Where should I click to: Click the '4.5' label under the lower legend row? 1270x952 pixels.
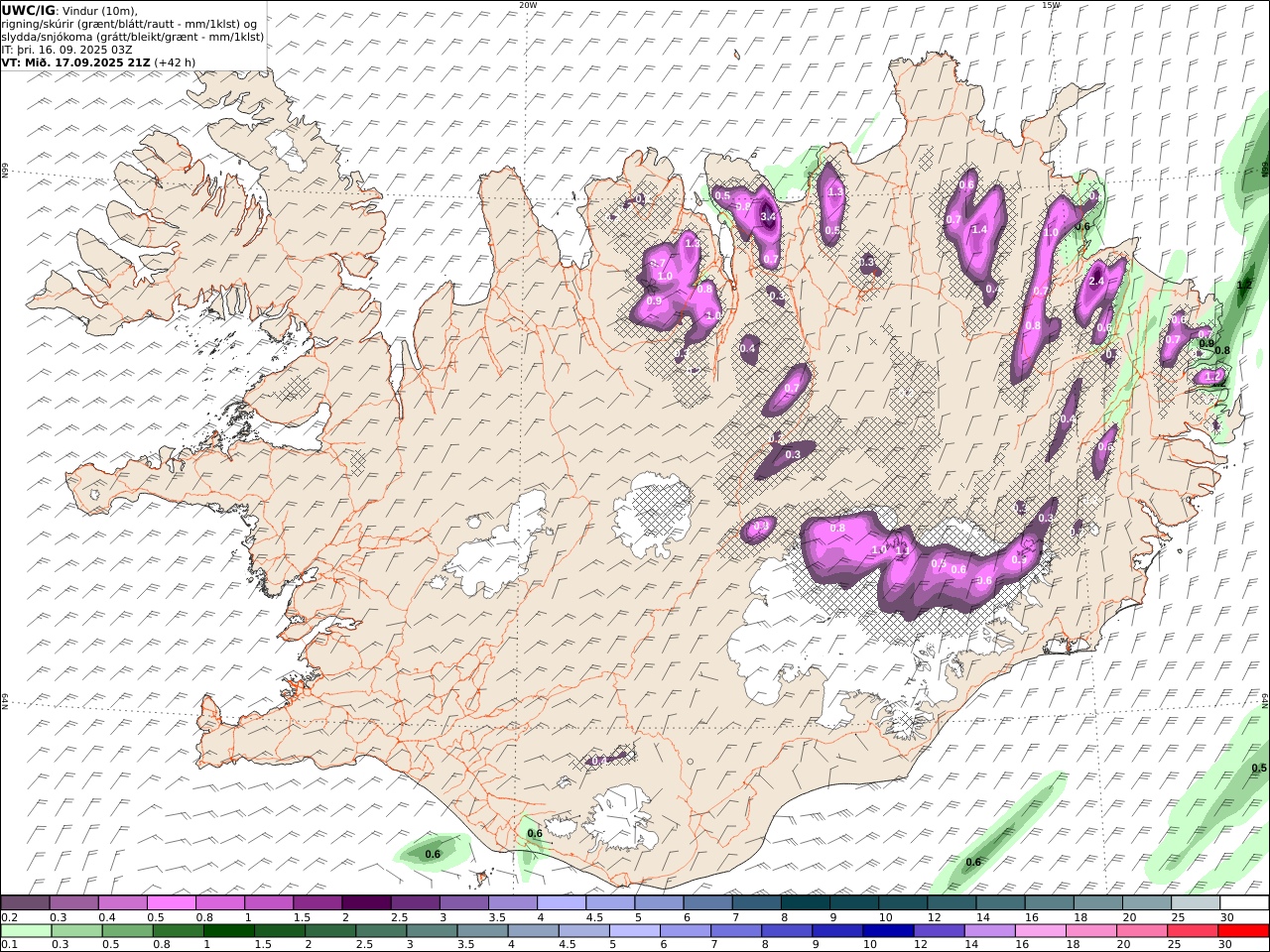[569, 945]
